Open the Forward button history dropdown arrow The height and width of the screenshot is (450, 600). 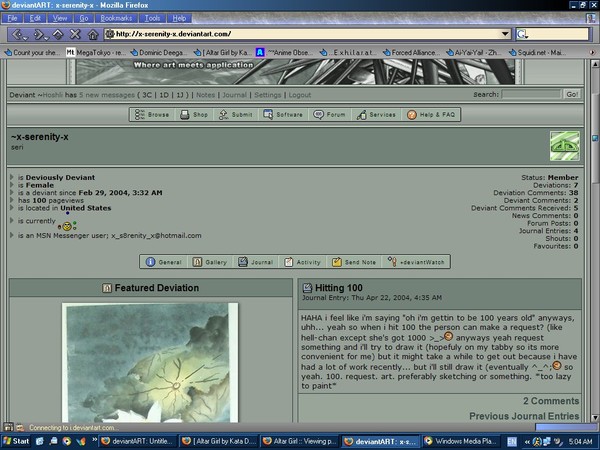pos(47,38)
